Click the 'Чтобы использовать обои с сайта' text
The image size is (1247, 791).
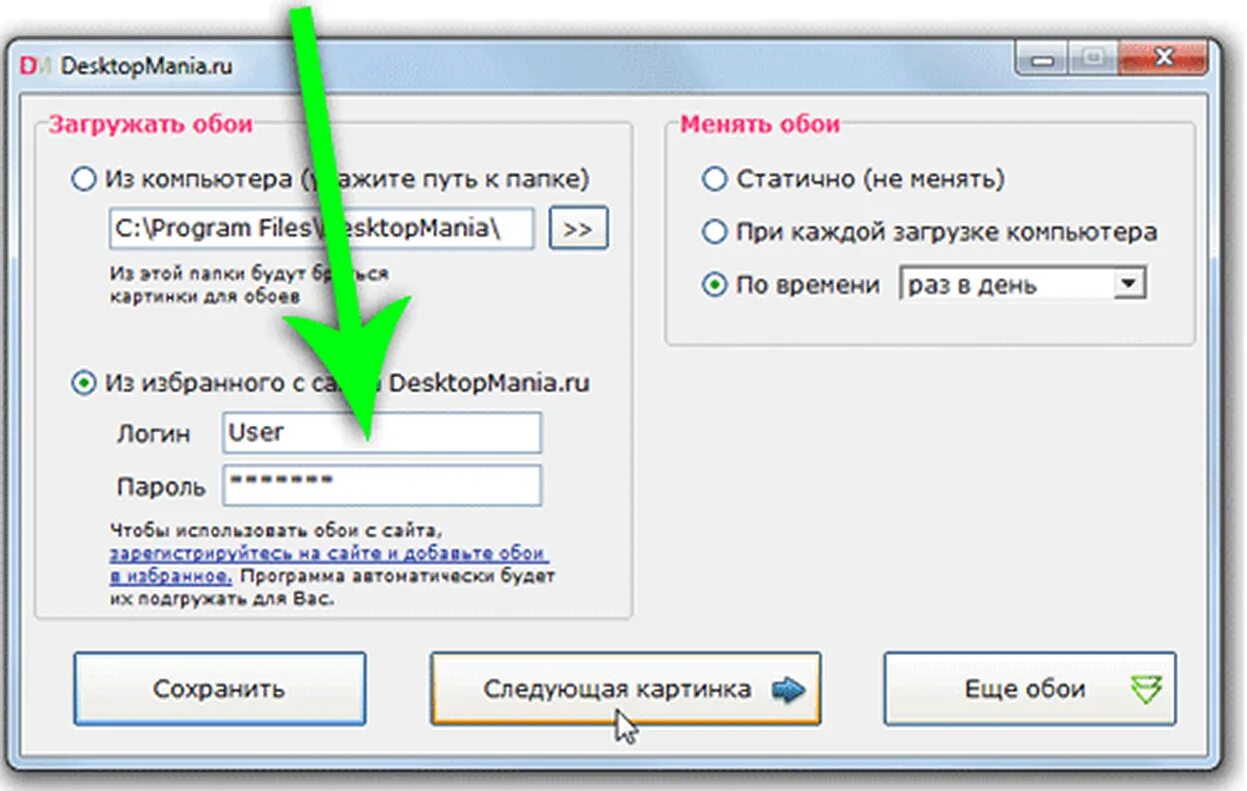[275, 528]
